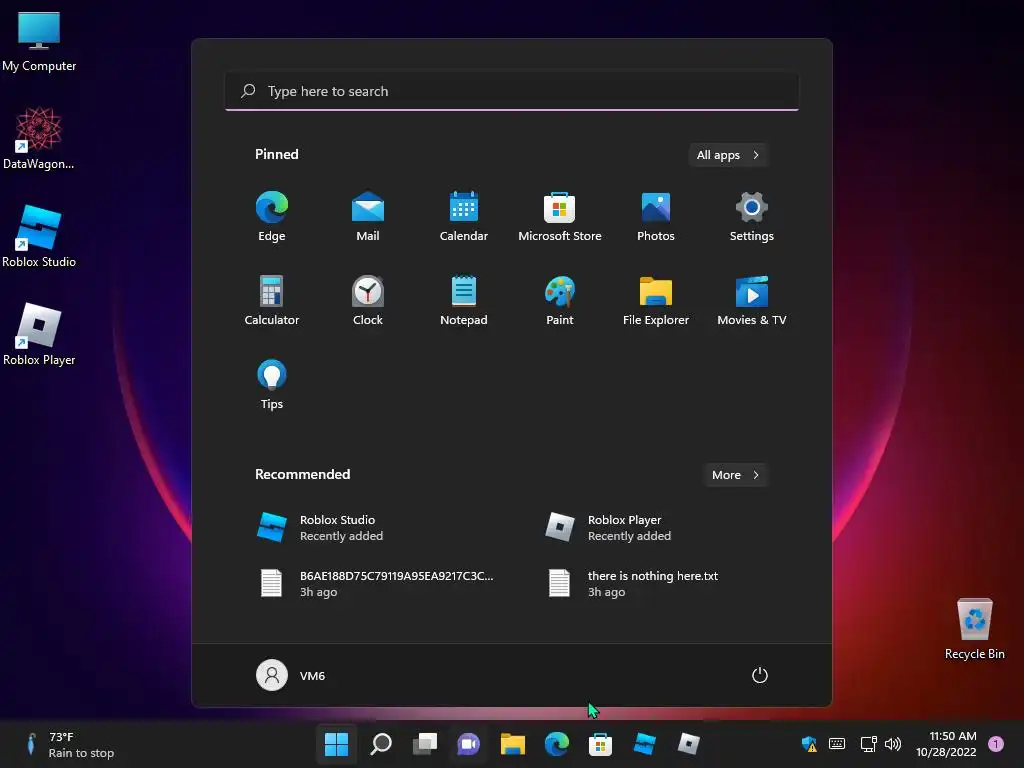The image size is (1024, 768).
Task: Open Roblox Player from the taskbar
Action: (x=688, y=744)
